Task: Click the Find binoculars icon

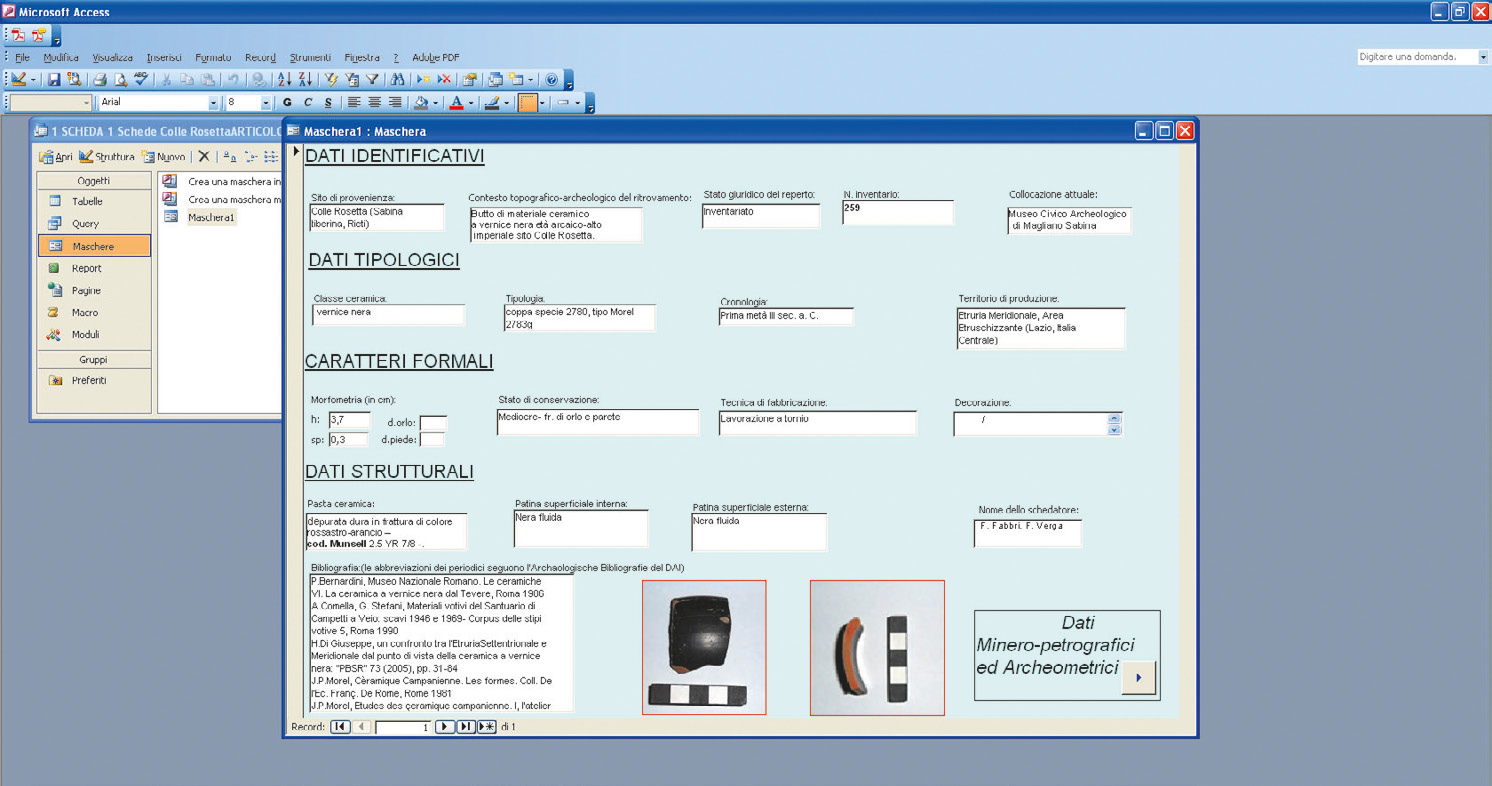Action: 397,79
